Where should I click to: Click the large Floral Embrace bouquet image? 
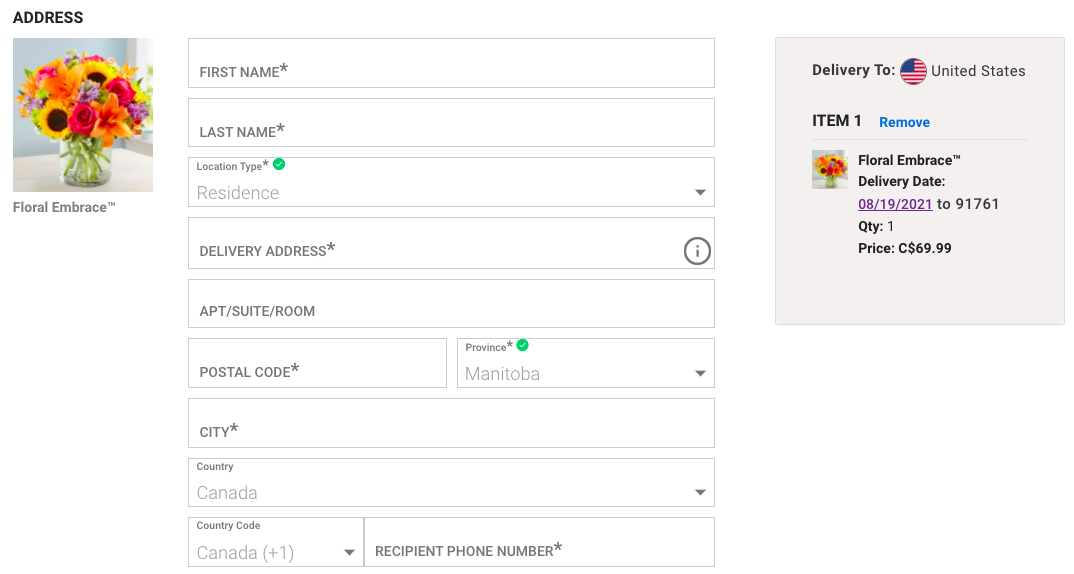(83, 115)
